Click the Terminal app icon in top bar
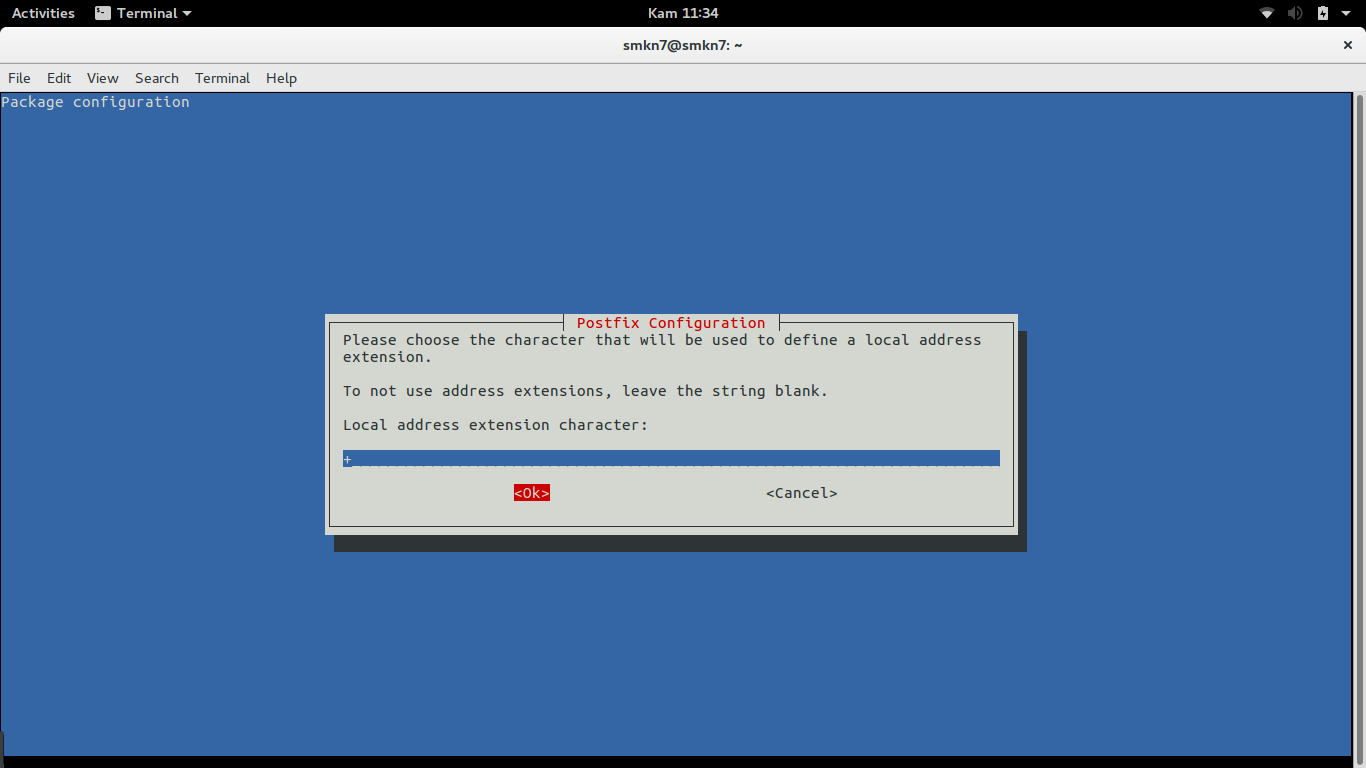This screenshot has width=1366, height=768. point(103,13)
